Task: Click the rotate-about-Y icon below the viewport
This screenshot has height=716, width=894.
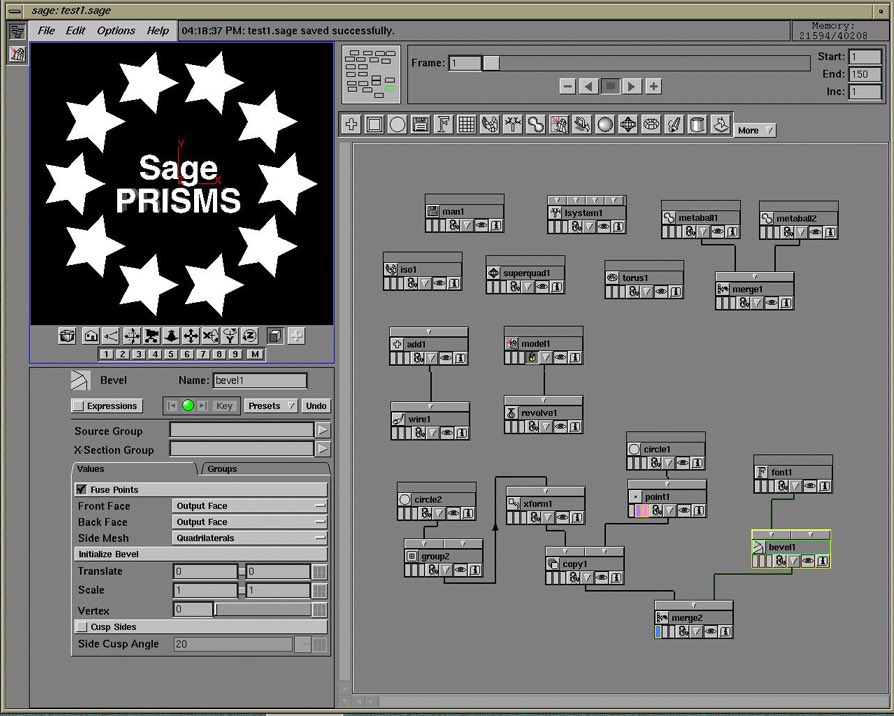Action: pos(230,336)
